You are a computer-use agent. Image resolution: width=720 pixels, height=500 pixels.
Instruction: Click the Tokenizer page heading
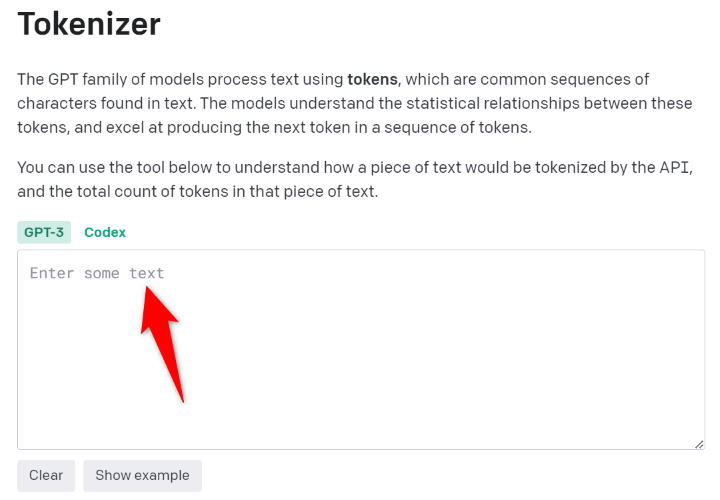click(89, 24)
